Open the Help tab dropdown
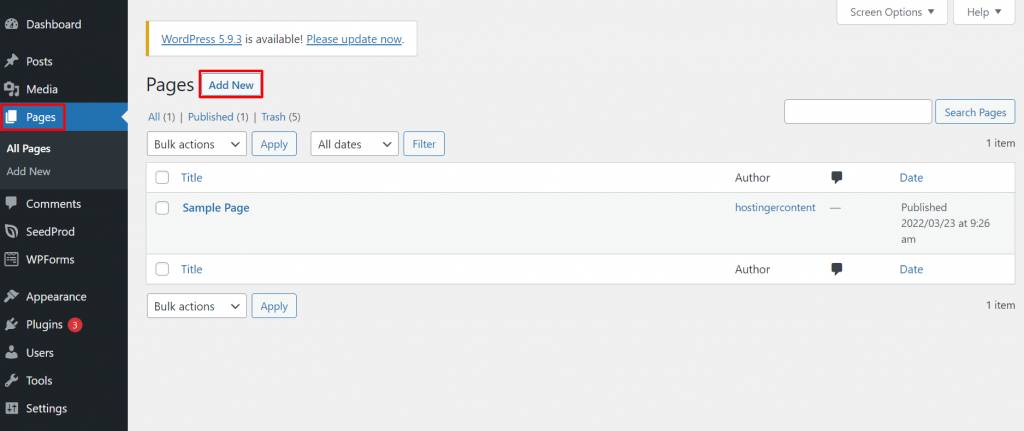Screen dimensions: 1024x431 coord(984,12)
